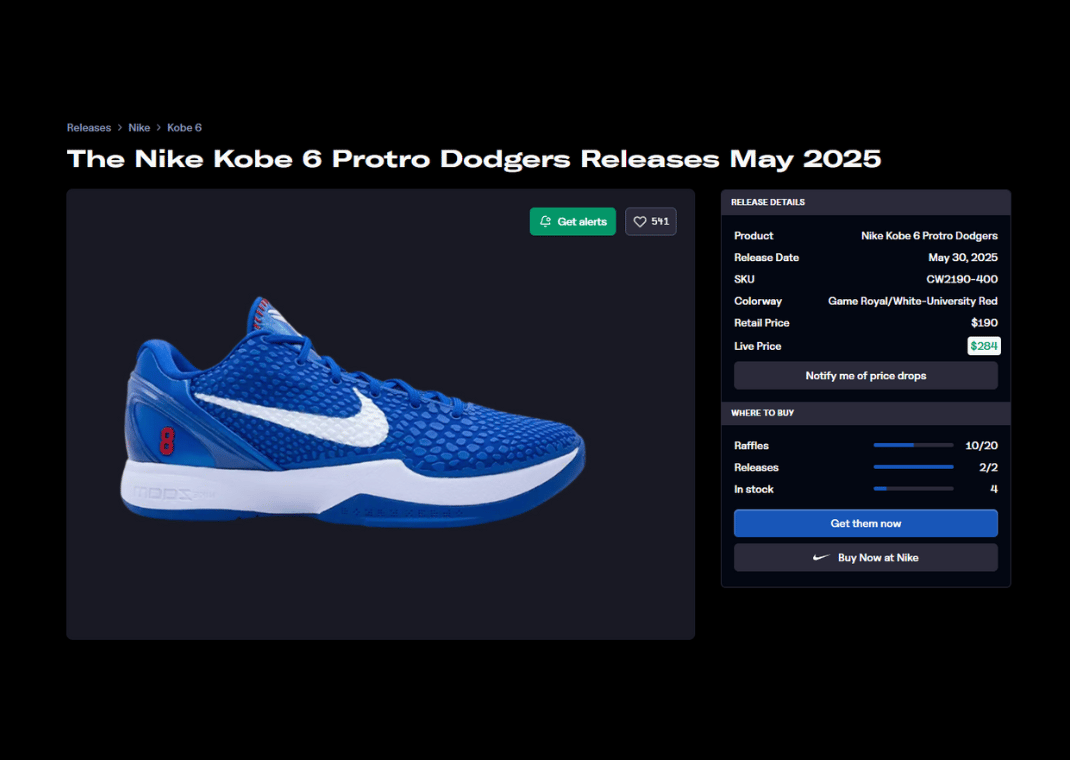The height and width of the screenshot is (760, 1070).
Task: Click the heart icon to like the shoe
Action: 639,222
